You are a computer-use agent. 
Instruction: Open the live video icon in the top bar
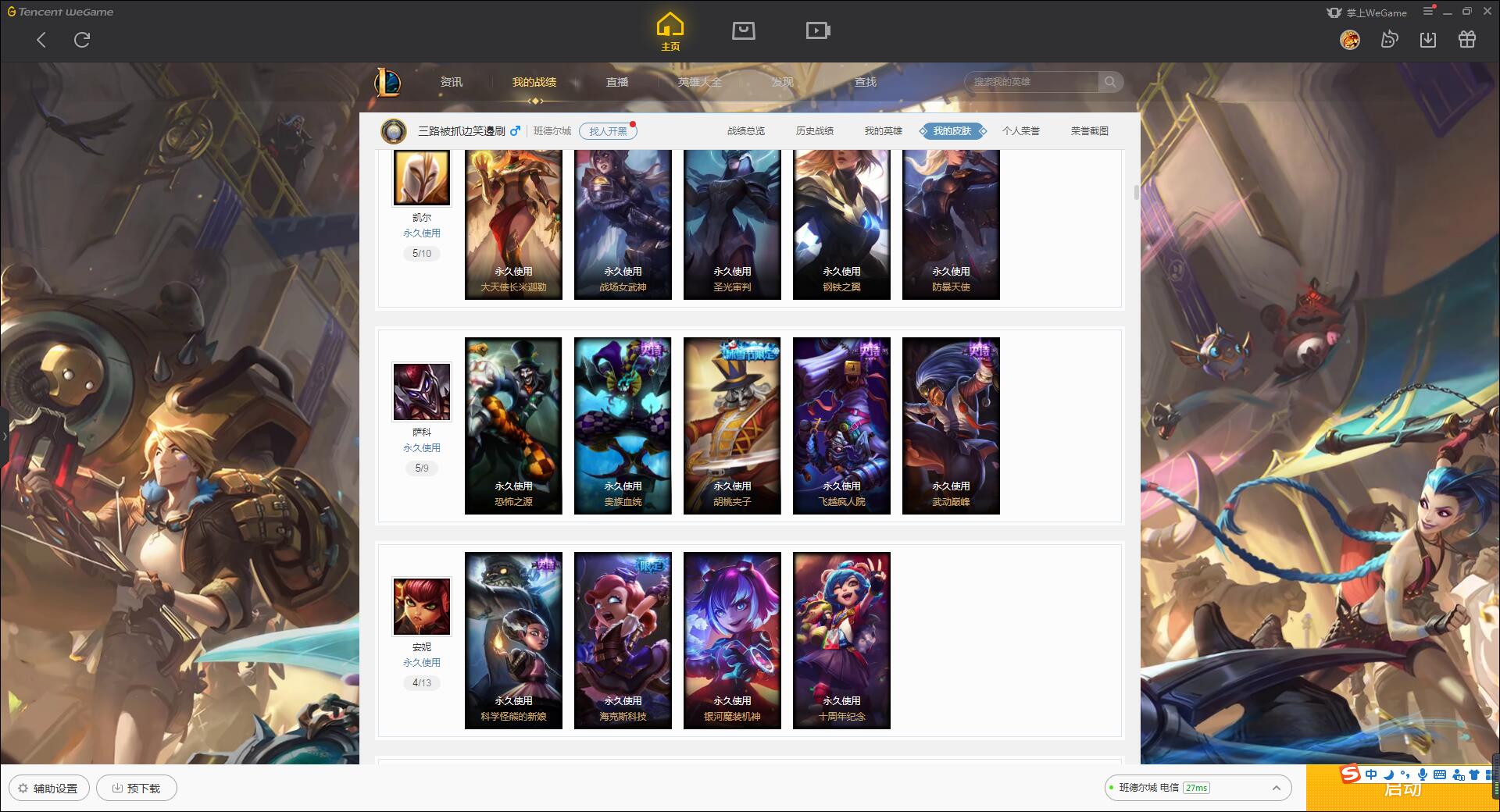(x=818, y=30)
